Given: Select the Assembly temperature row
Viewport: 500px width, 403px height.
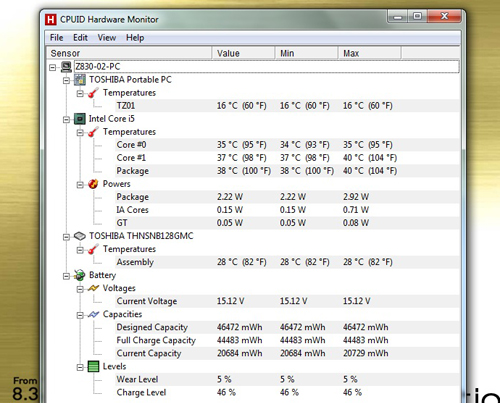Looking at the screenshot, I should 287,262.
